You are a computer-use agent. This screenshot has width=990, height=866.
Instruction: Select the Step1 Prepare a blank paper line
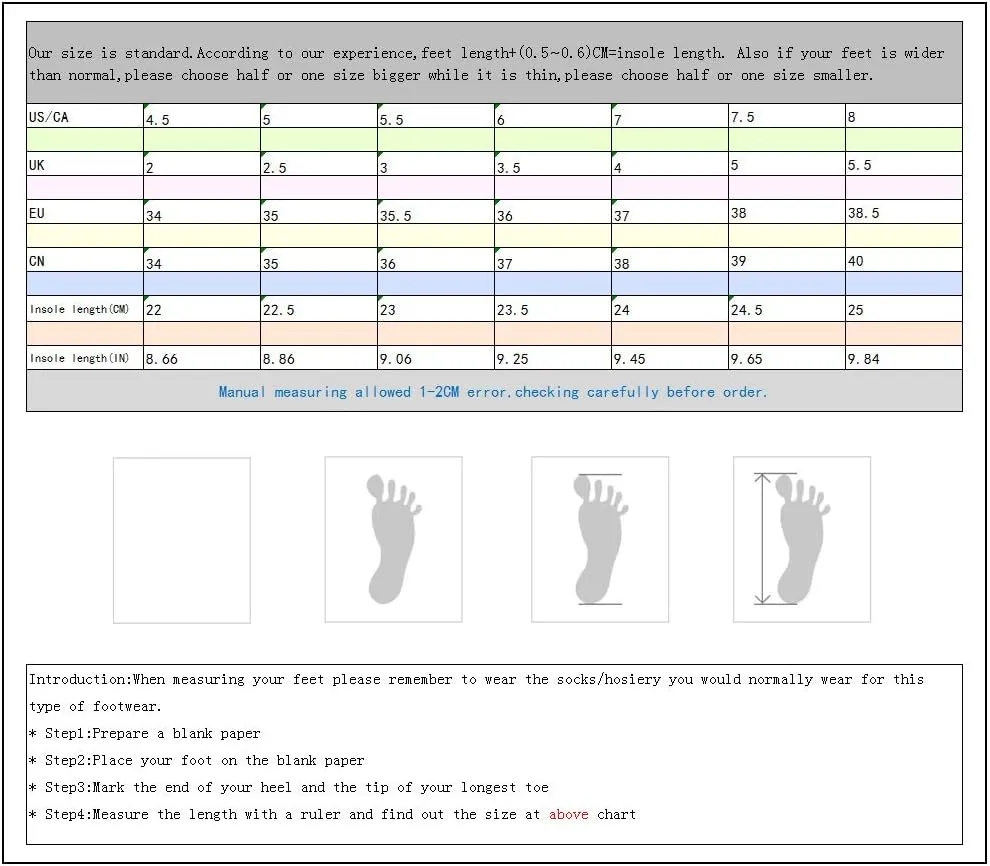145,733
